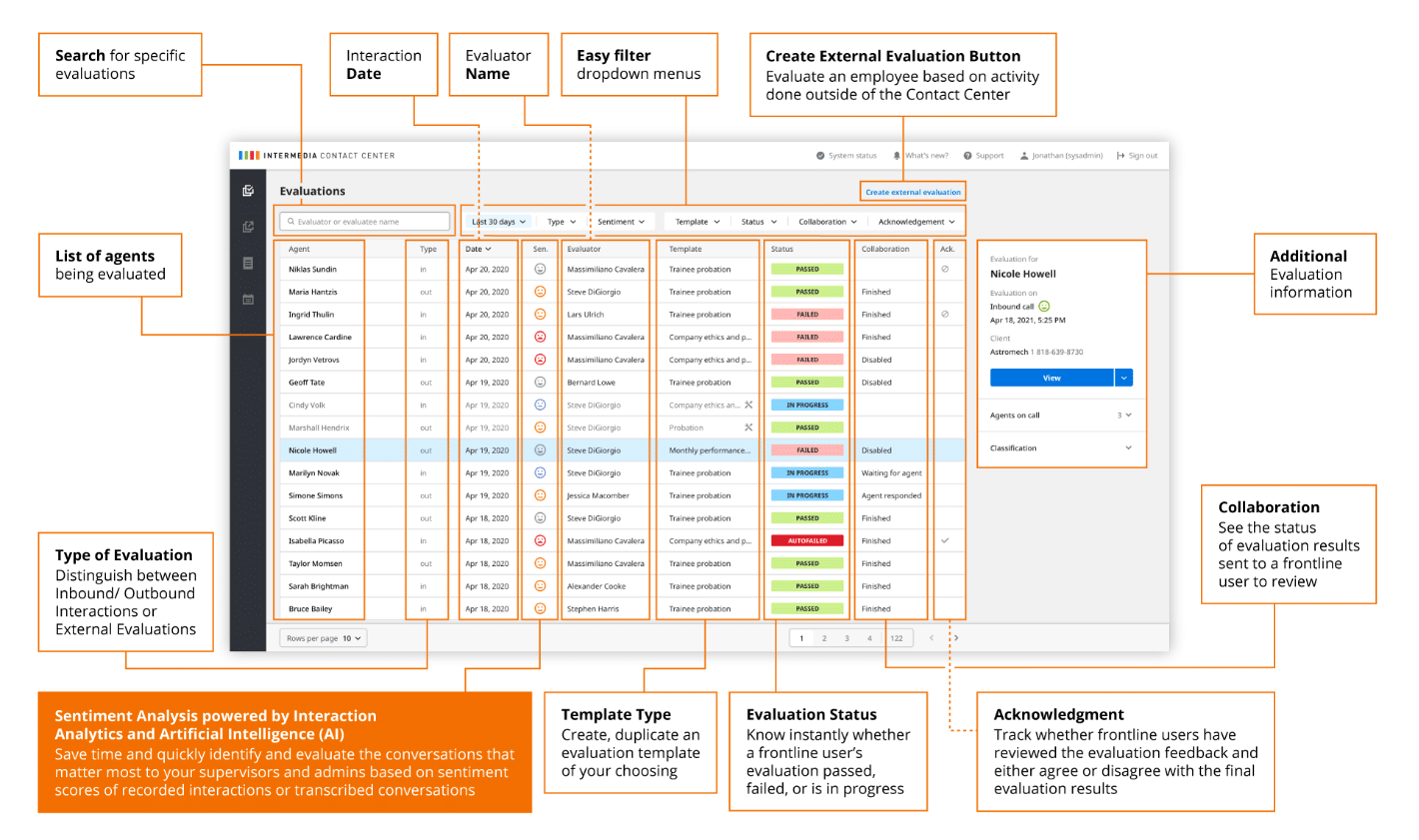Image resolution: width=1419 pixels, height=840 pixels.
Task: Click the orange smiley sentiment icon for Maria Hantzis
Action: (x=540, y=292)
